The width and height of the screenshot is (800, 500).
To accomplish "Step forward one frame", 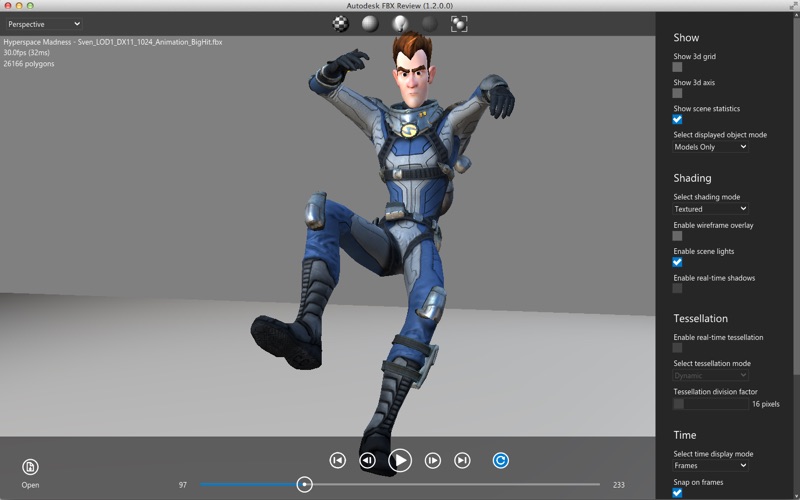I will [x=433, y=460].
